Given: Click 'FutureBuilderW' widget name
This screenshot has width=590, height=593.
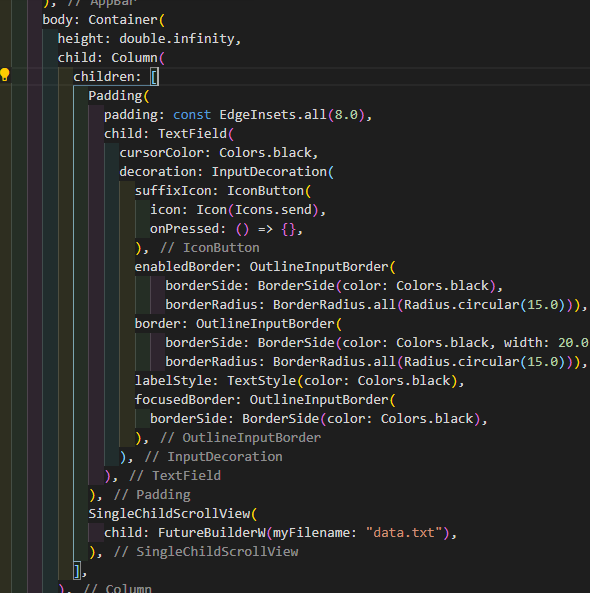Looking at the screenshot, I should (212, 532).
